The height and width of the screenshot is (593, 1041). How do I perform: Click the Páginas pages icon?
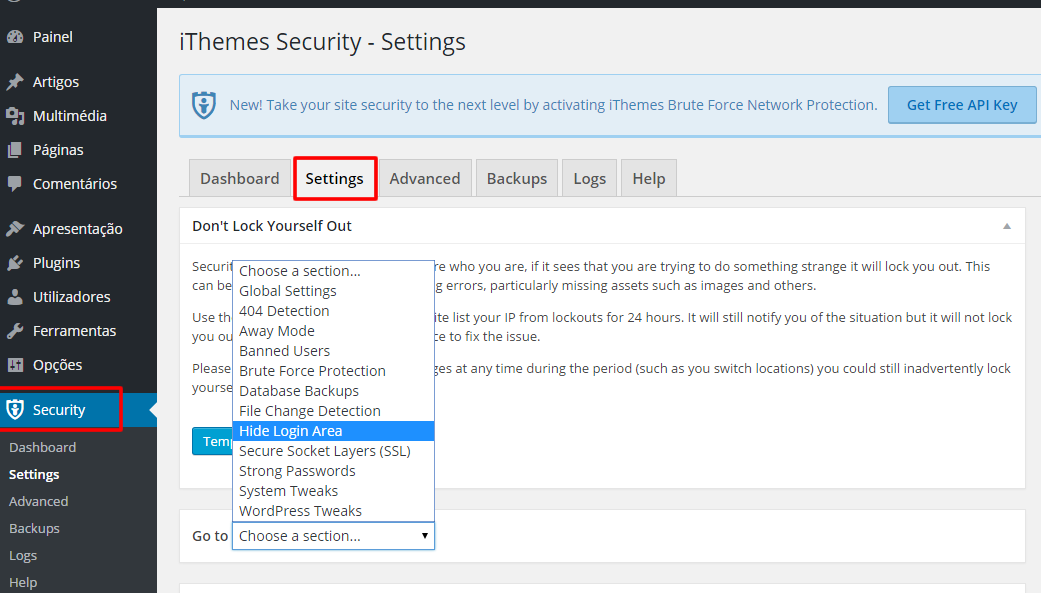15,150
